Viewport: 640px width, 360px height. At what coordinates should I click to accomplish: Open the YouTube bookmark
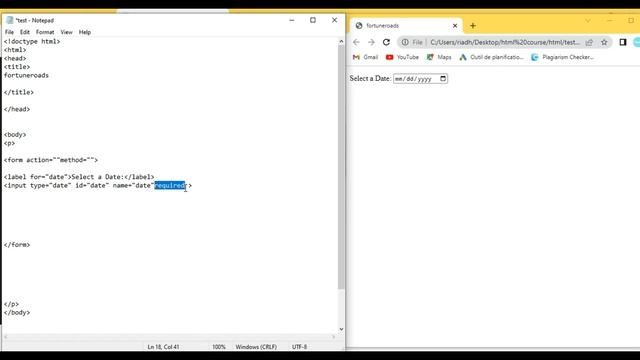(x=402, y=57)
